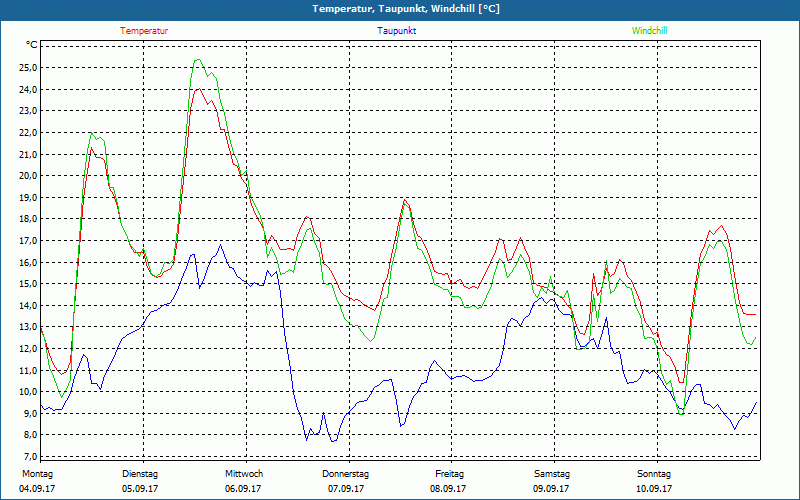Click the 18,0 y-axis value
Viewport: 800px width, 500px height.
point(28,219)
